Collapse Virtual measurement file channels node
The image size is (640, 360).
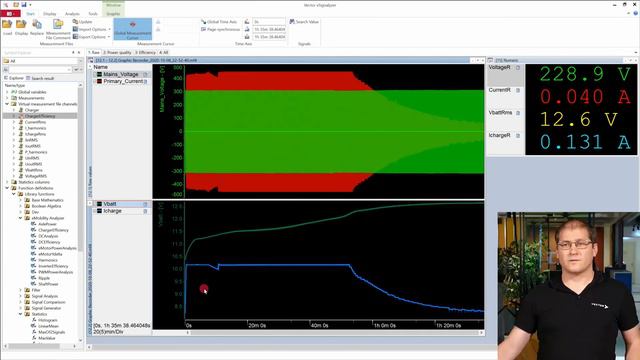[7, 104]
